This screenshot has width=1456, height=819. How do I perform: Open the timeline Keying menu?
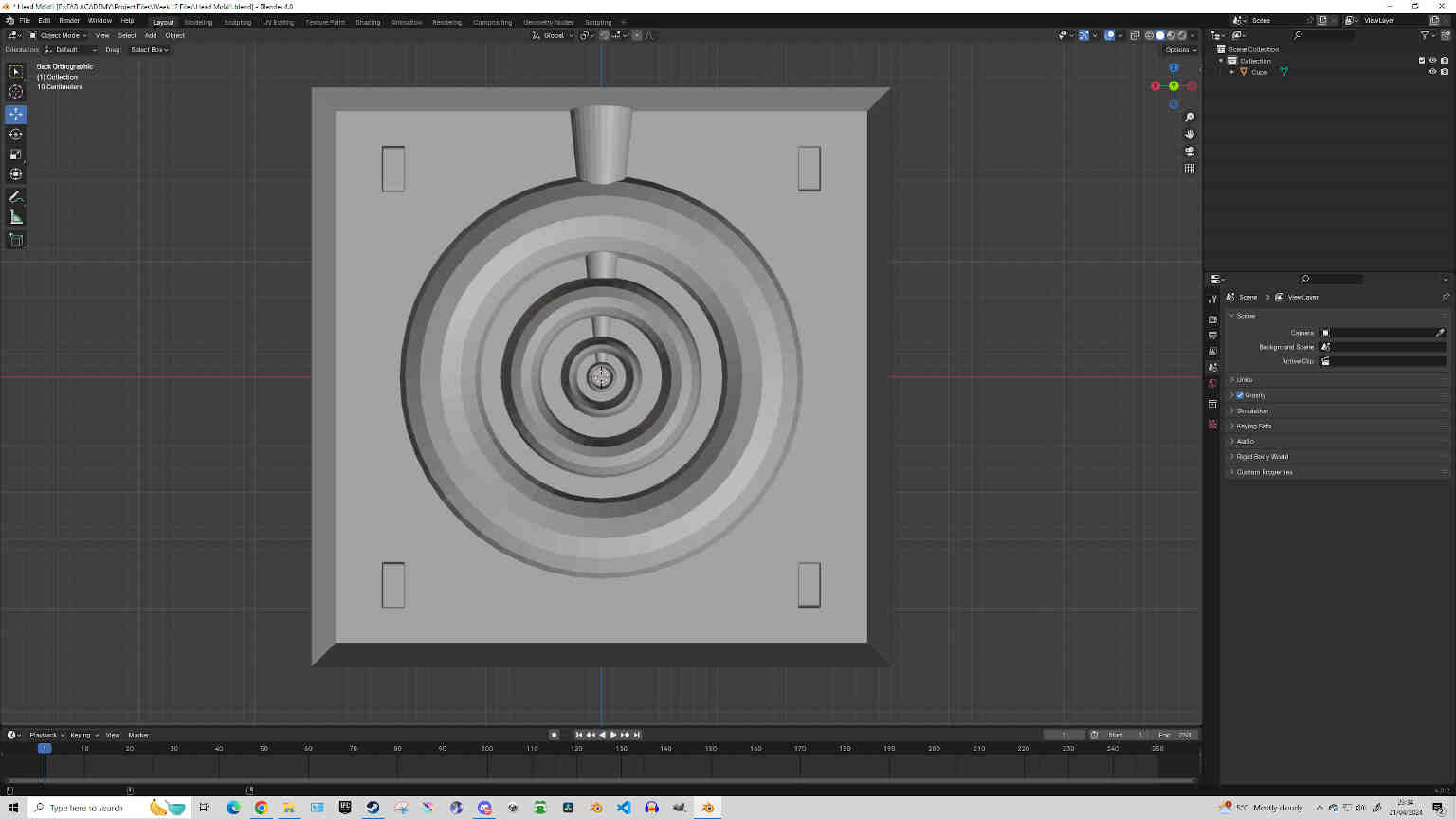(x=83, y=735)
